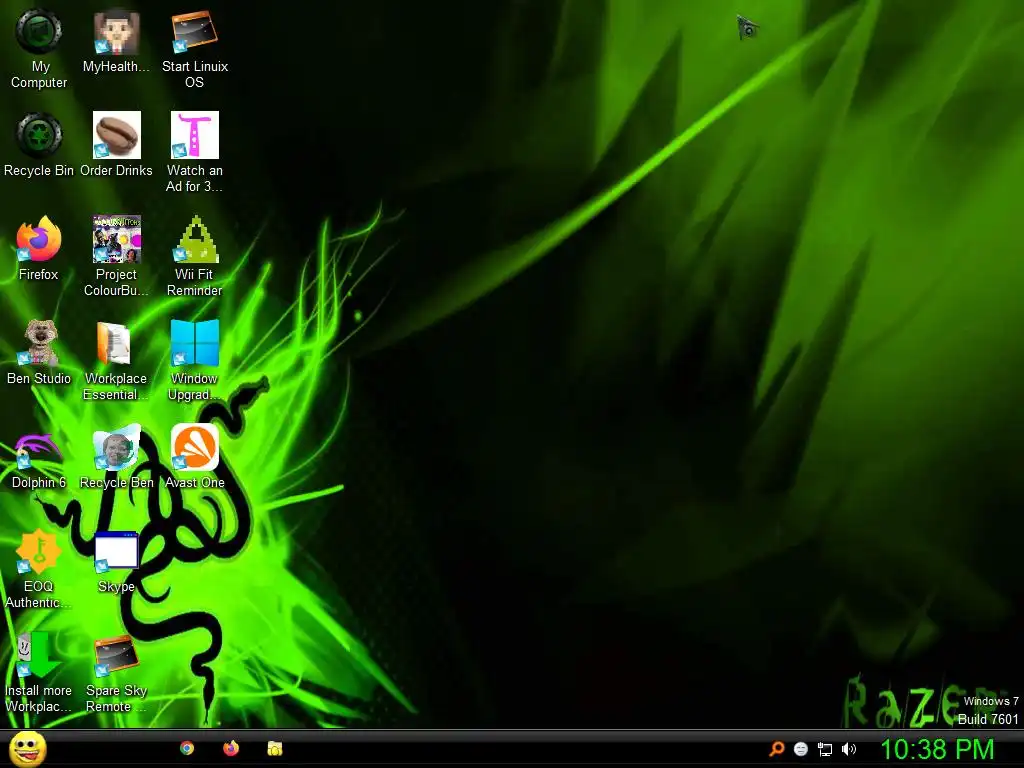Click the volume speaker tray icon
Screen dimensions: 1024x768
[849, 749]
